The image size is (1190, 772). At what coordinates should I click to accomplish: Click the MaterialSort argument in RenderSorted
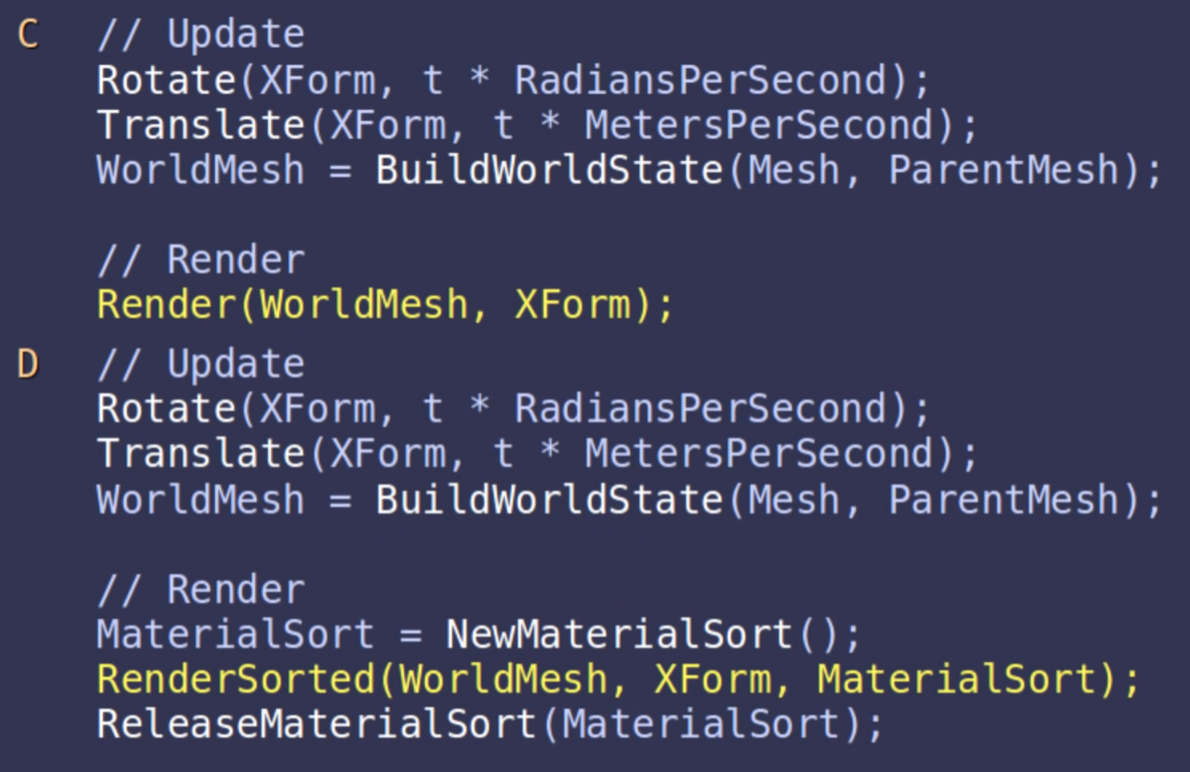coord(957,679)
